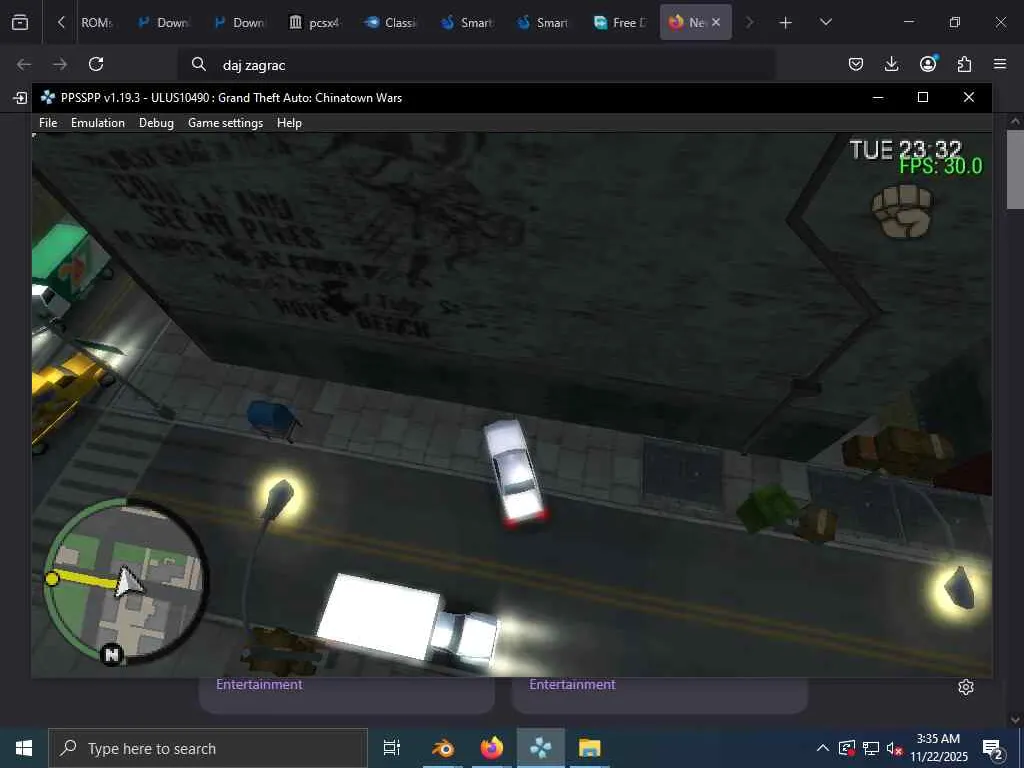Open the Extensions puzzle icon
Image resolution: width=1024 pixels, height=768 pixels.
click(x=964, y=64)
